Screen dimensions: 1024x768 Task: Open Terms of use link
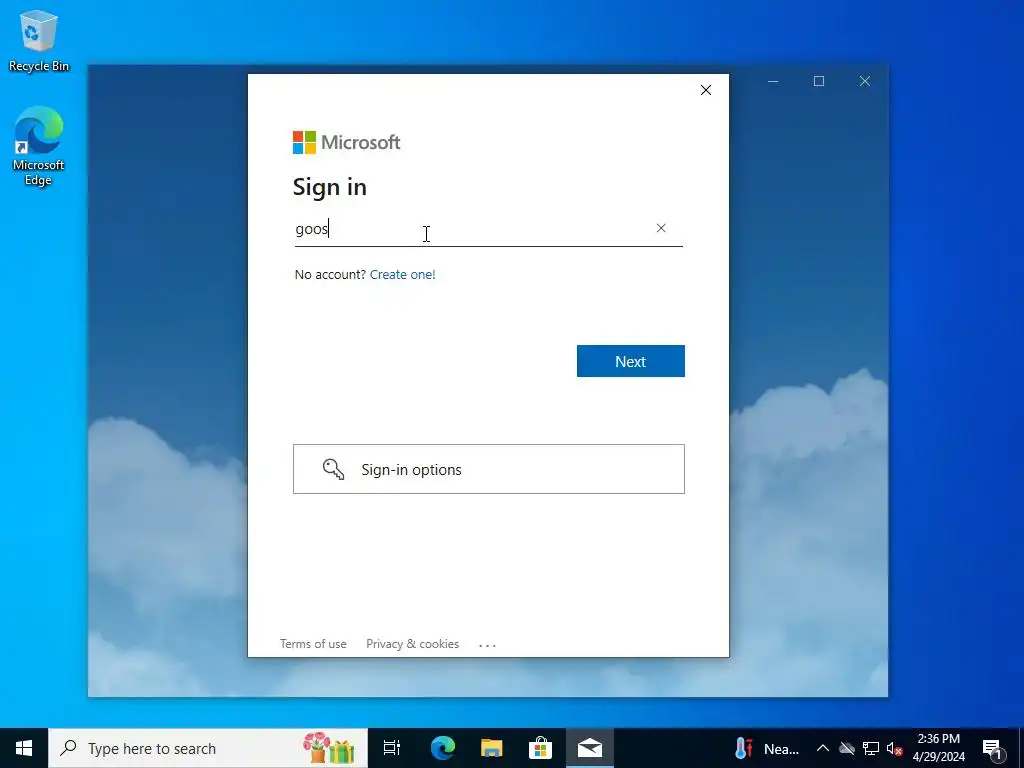coord(313,644)
